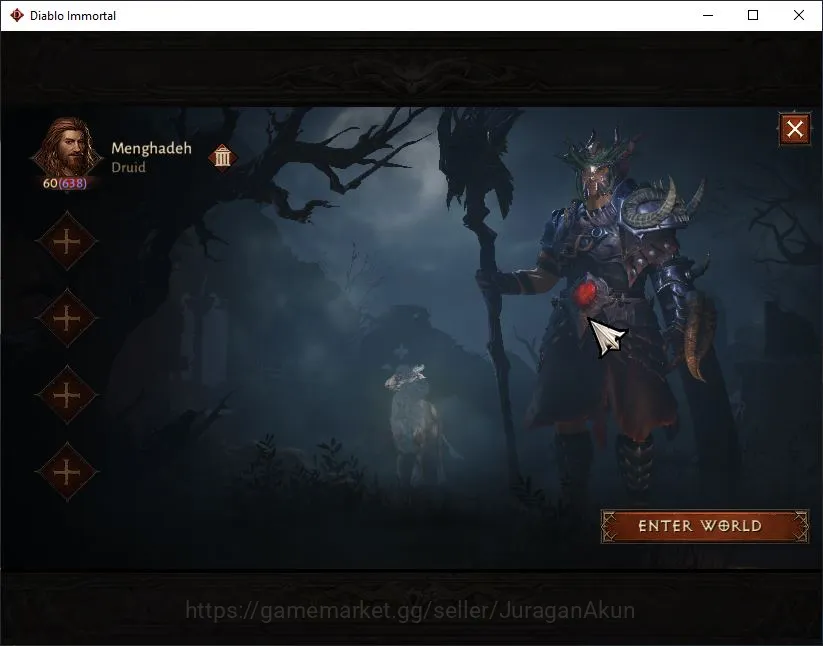Click the Enter World button
This screenshot has height=646, width=823.
pos(704,526)
